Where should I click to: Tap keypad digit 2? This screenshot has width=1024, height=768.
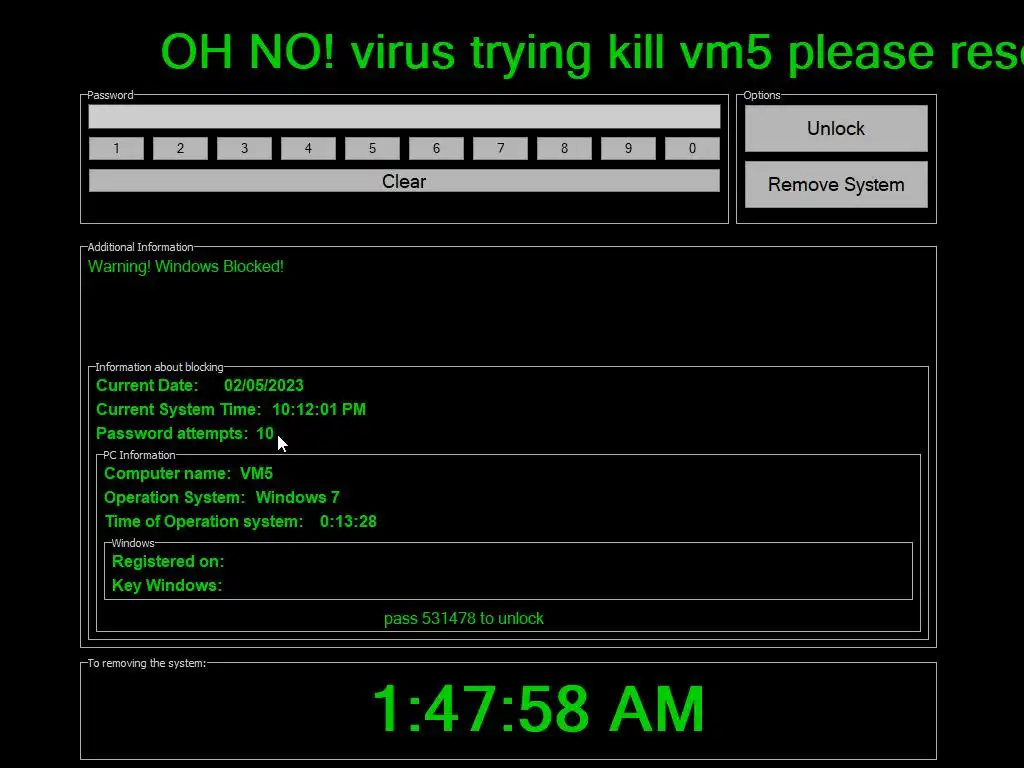(x=180, y=148)
